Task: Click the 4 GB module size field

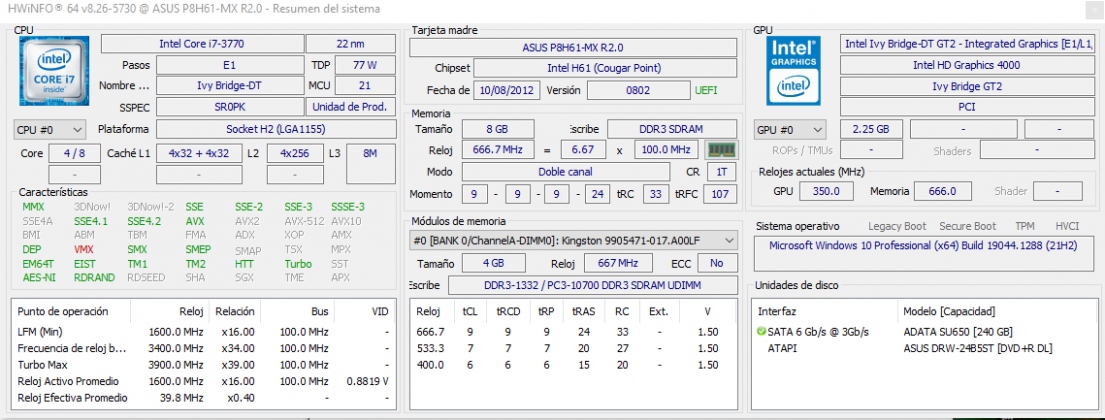Action: coord(493,264)
